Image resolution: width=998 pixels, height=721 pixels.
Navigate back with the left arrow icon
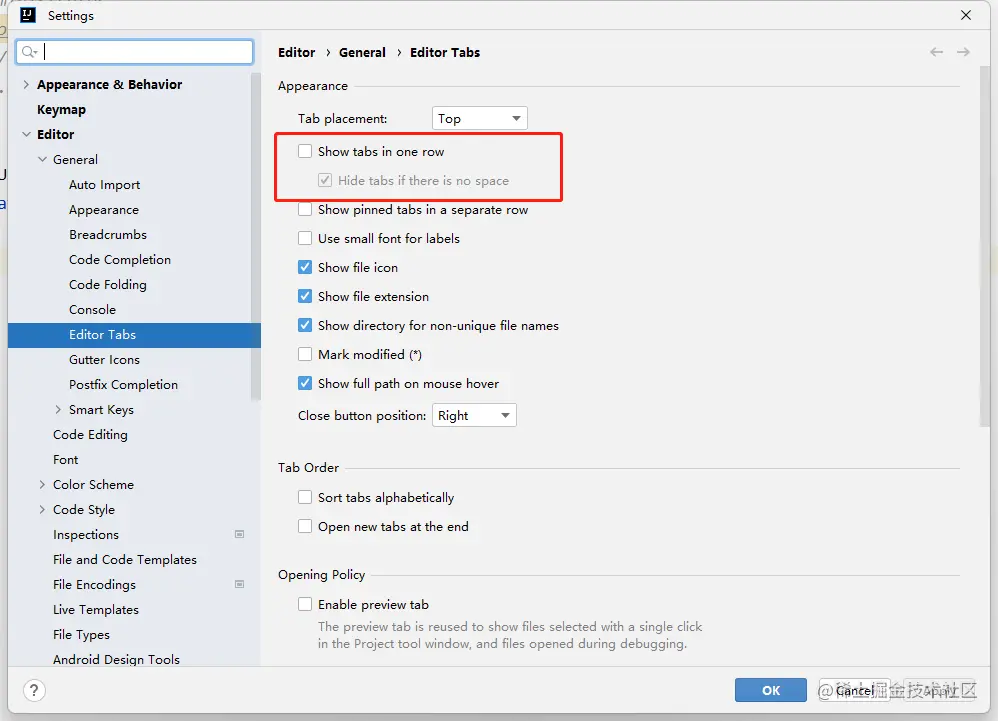[x=936, y=52]
